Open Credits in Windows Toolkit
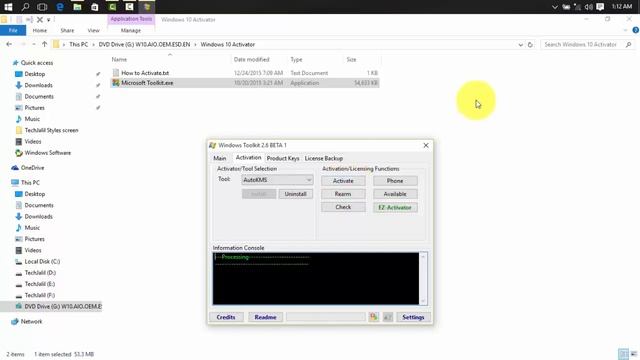Image resolution: width=640 pixels, height=360 pixels. pos(226,317)
